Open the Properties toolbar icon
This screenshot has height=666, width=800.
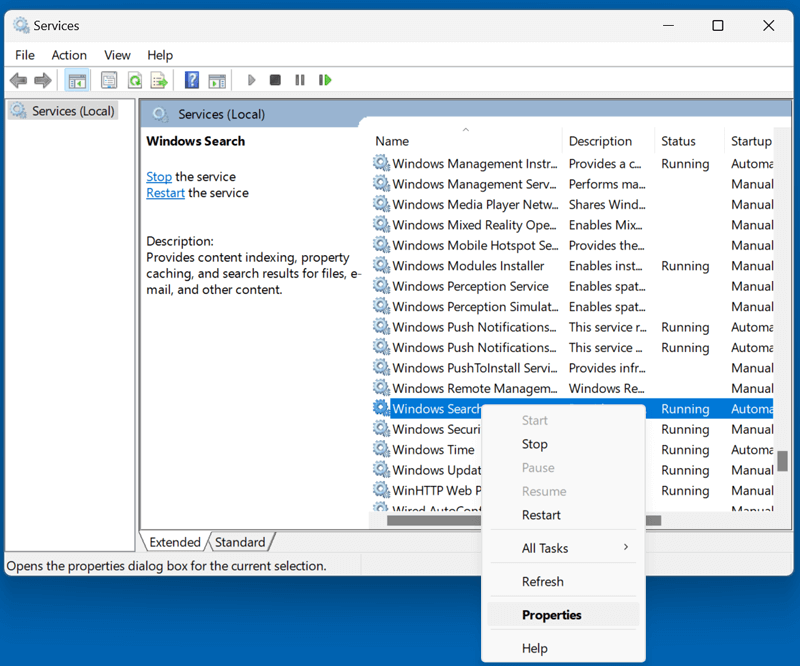(109, 80)
